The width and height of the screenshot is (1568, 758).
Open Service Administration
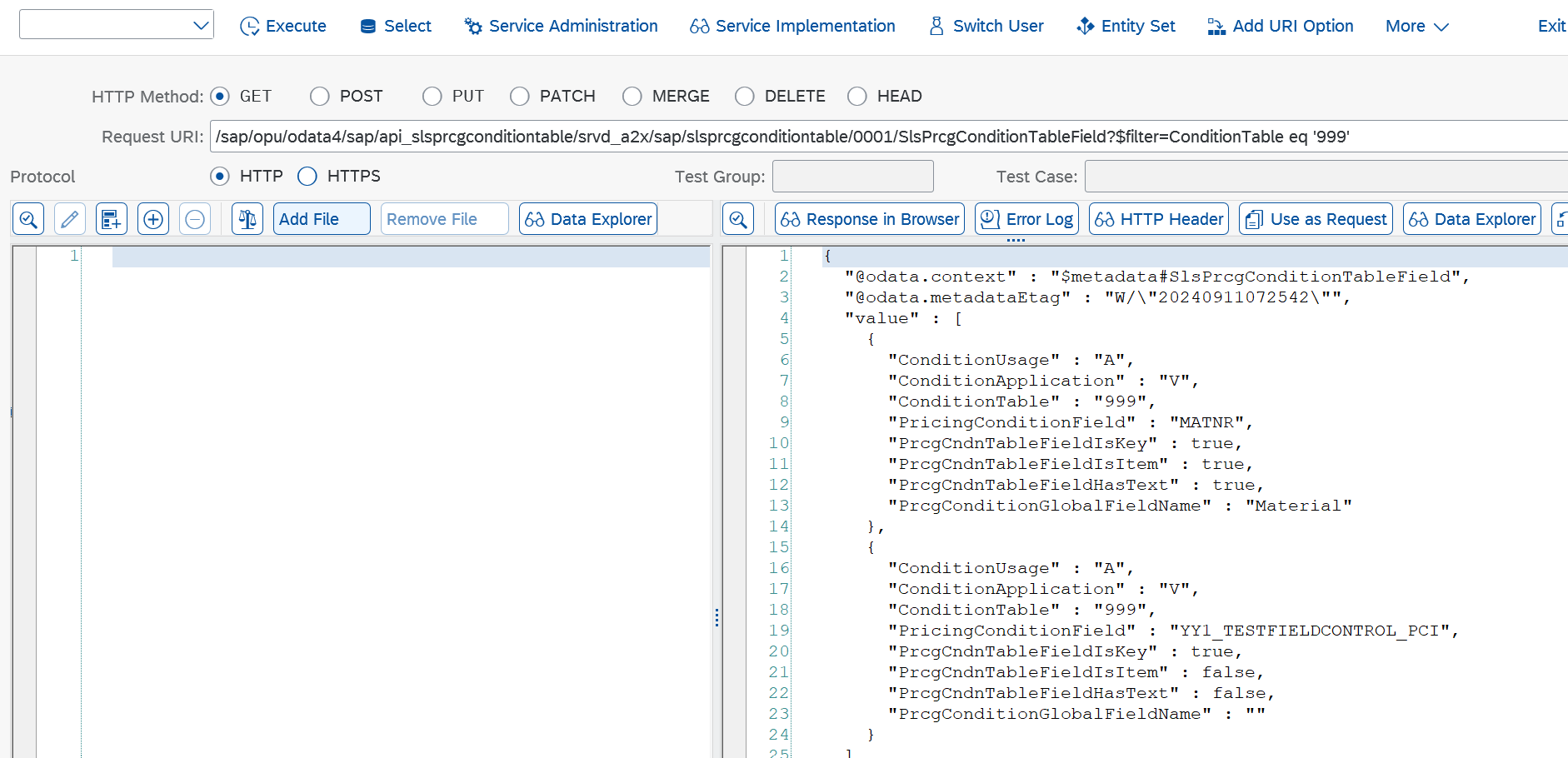(561, 26)
